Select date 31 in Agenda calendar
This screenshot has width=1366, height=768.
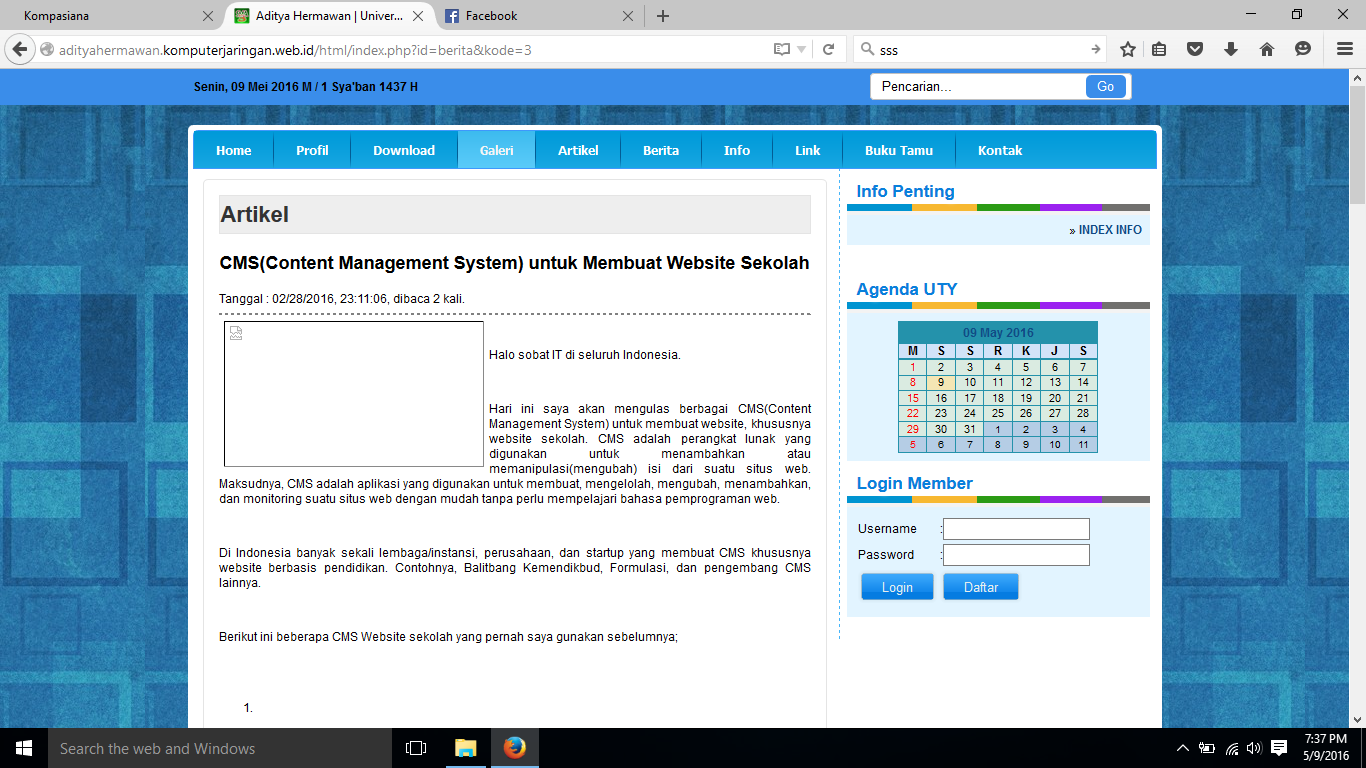[969, 429]
